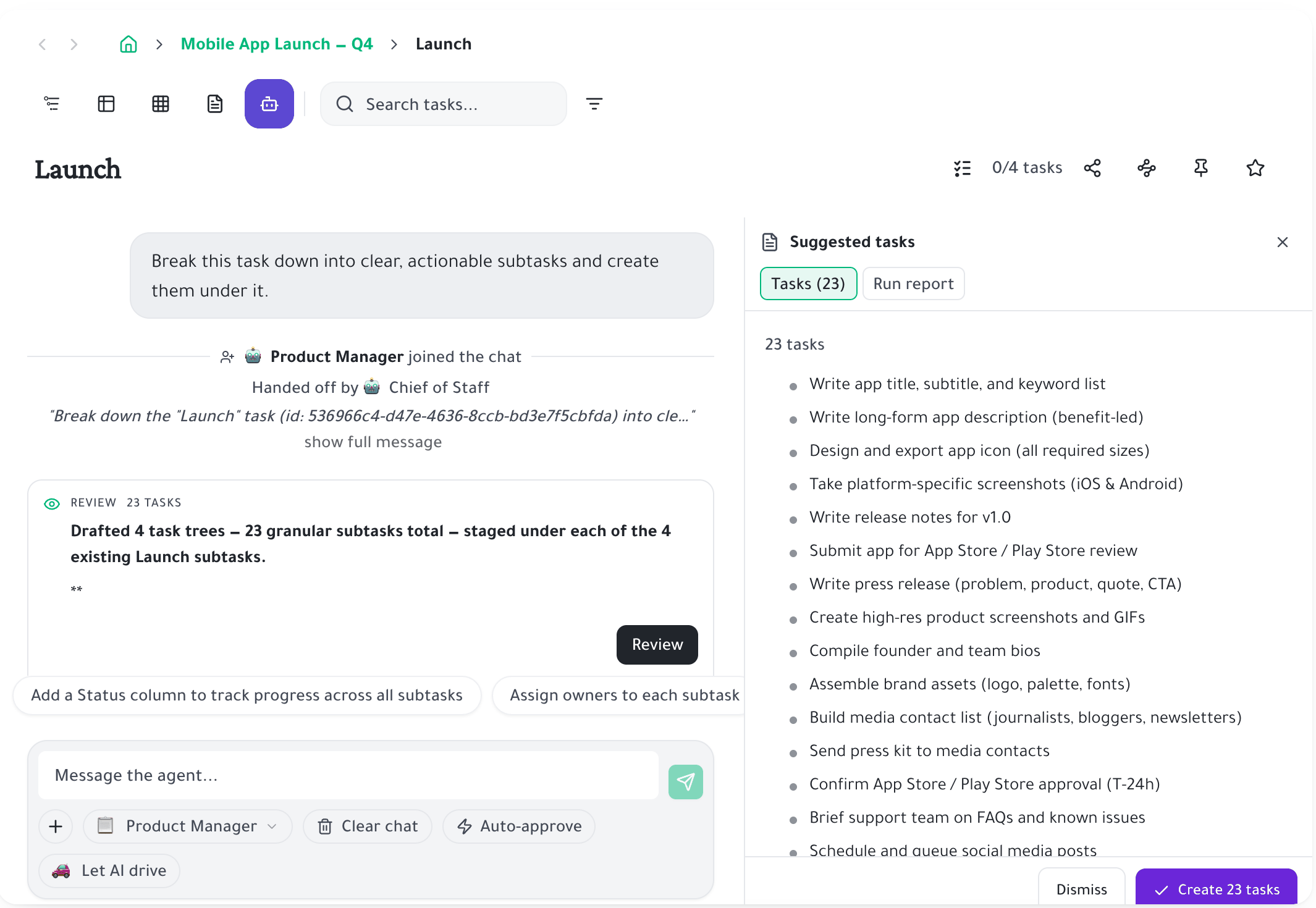The width and height of the screenshot is (1316, 908).
Task: Select the Tasks (23) tab
Action: (808, 284)
